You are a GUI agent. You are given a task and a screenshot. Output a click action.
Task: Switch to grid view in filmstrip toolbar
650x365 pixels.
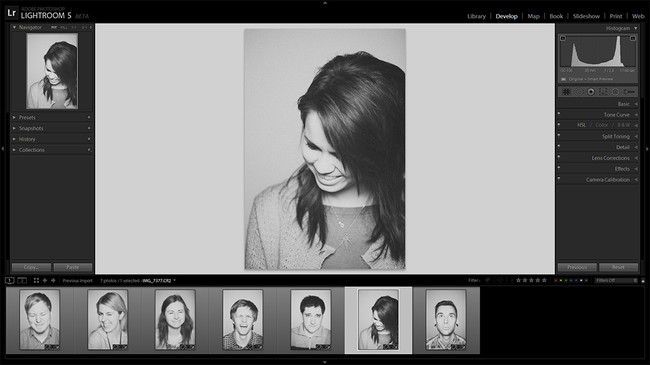pyautogui.click(x=36, y=280)
